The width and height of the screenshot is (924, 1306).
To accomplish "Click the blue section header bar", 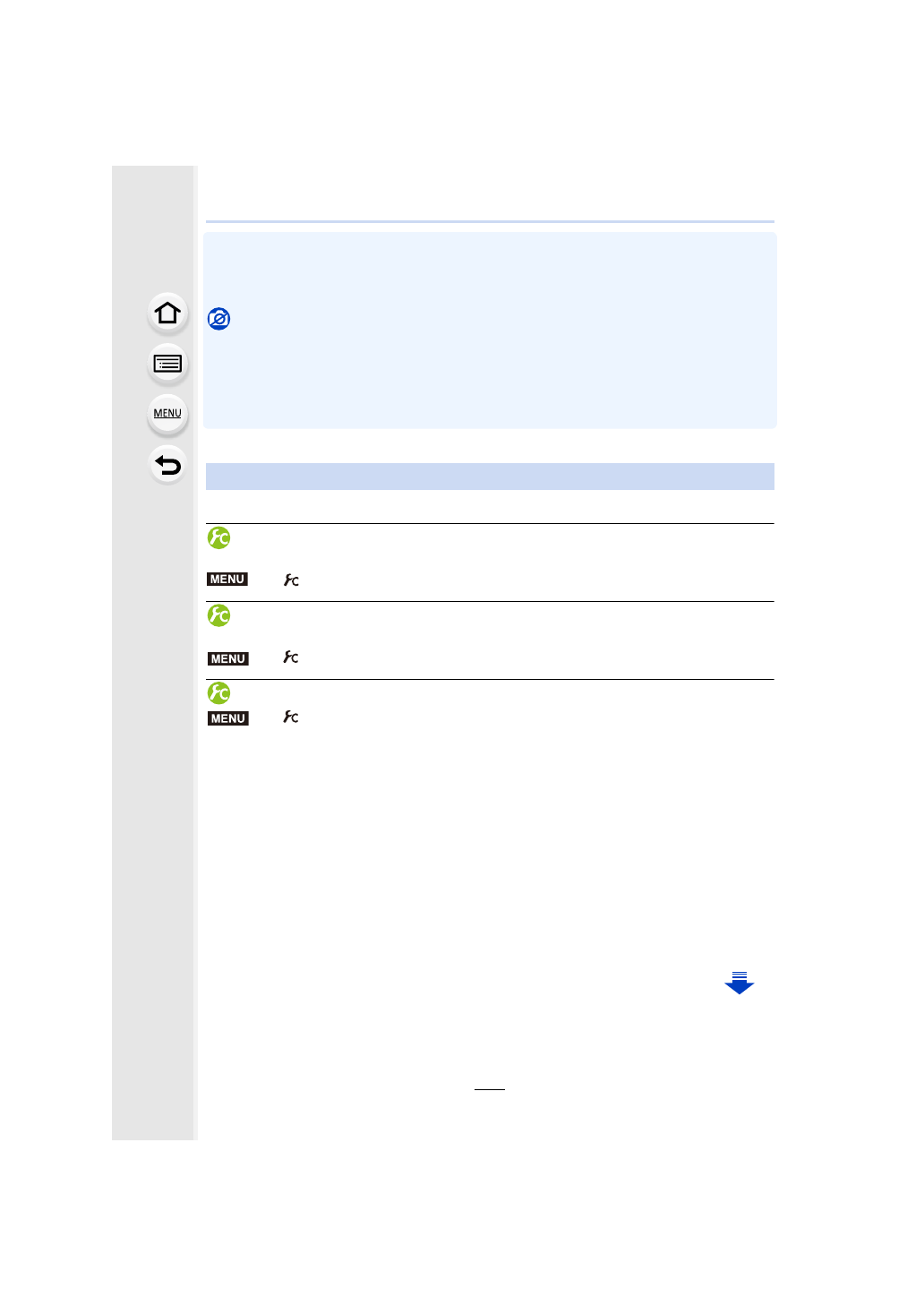I will click(490, 477).
